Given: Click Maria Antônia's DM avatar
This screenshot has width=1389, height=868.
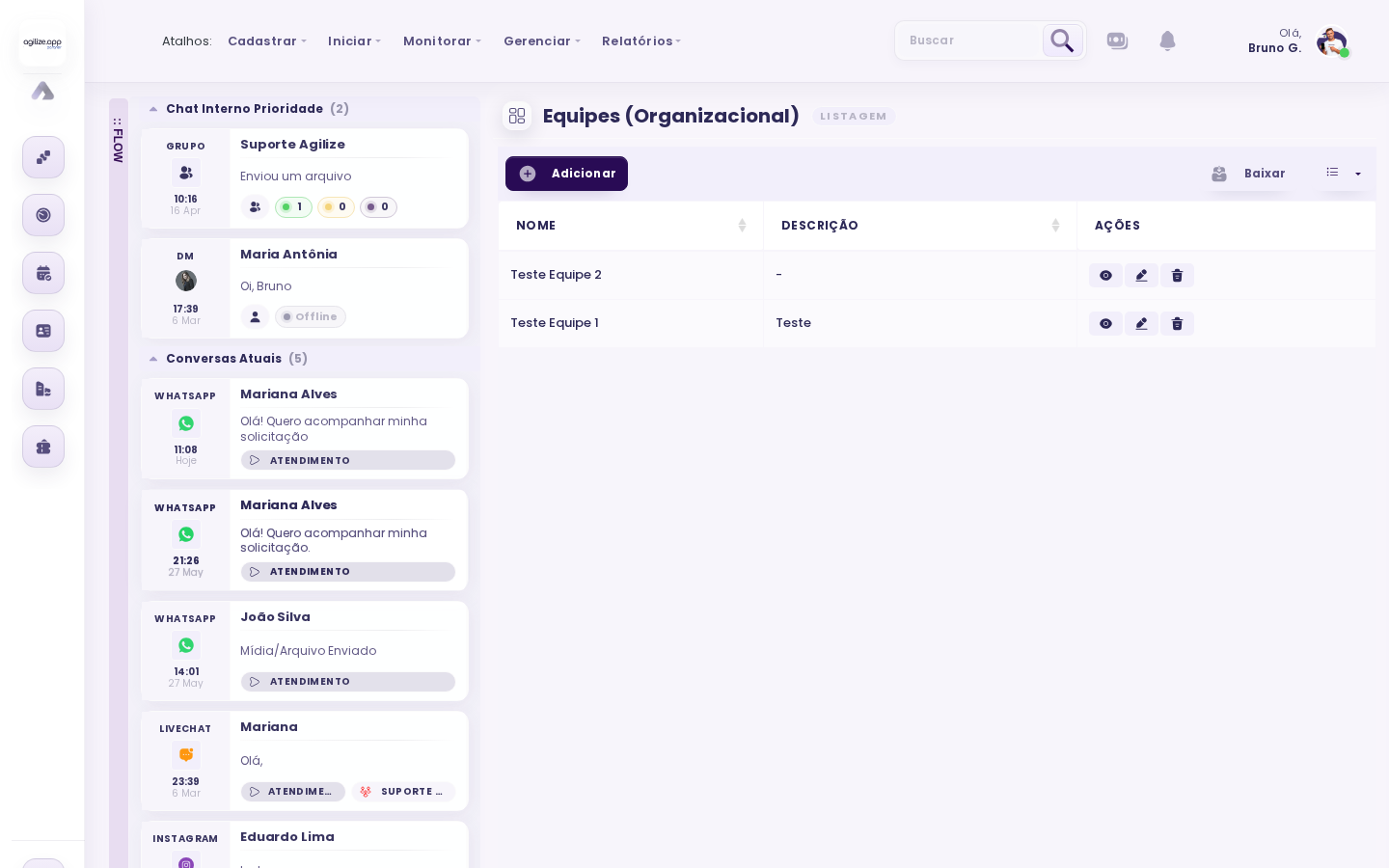Looking at the screenshot, I should pyautogui.click(x=186, y=281).
